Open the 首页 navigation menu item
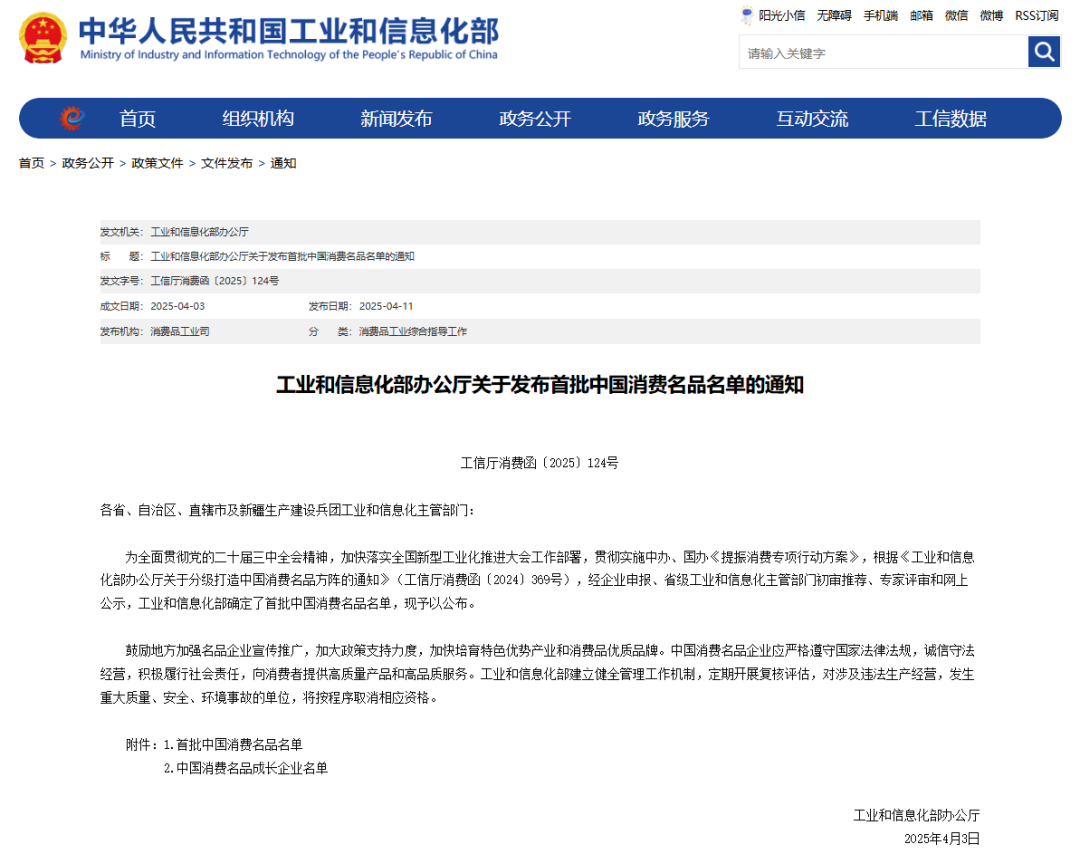The width and height of the screenshot is (1080, 854). pyautogui.click(x=138, y=119)
